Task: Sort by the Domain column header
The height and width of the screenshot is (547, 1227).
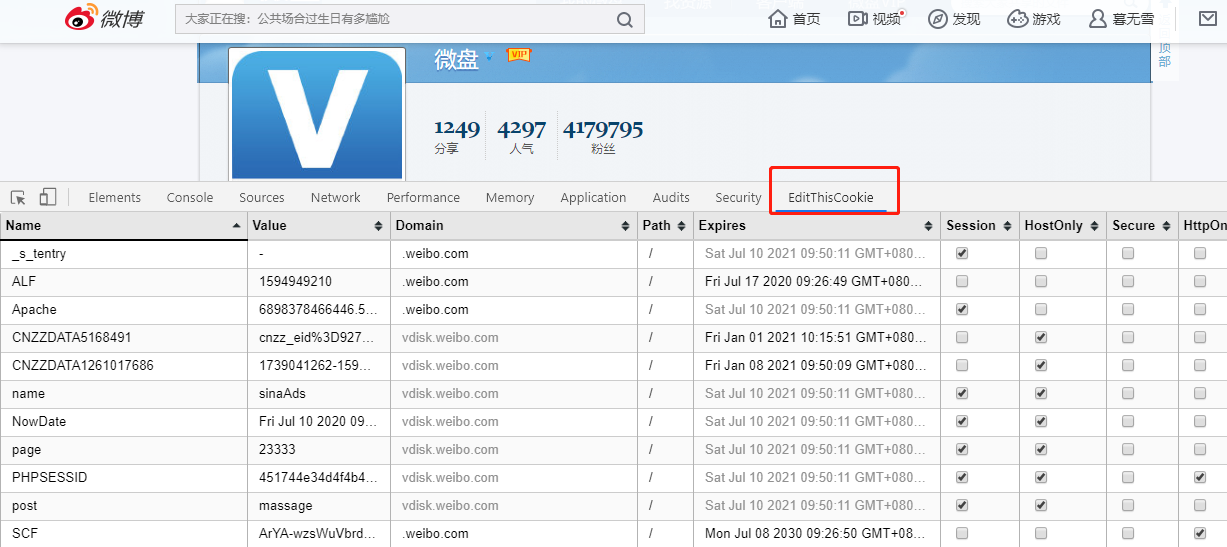Action: tap(513, 225)
